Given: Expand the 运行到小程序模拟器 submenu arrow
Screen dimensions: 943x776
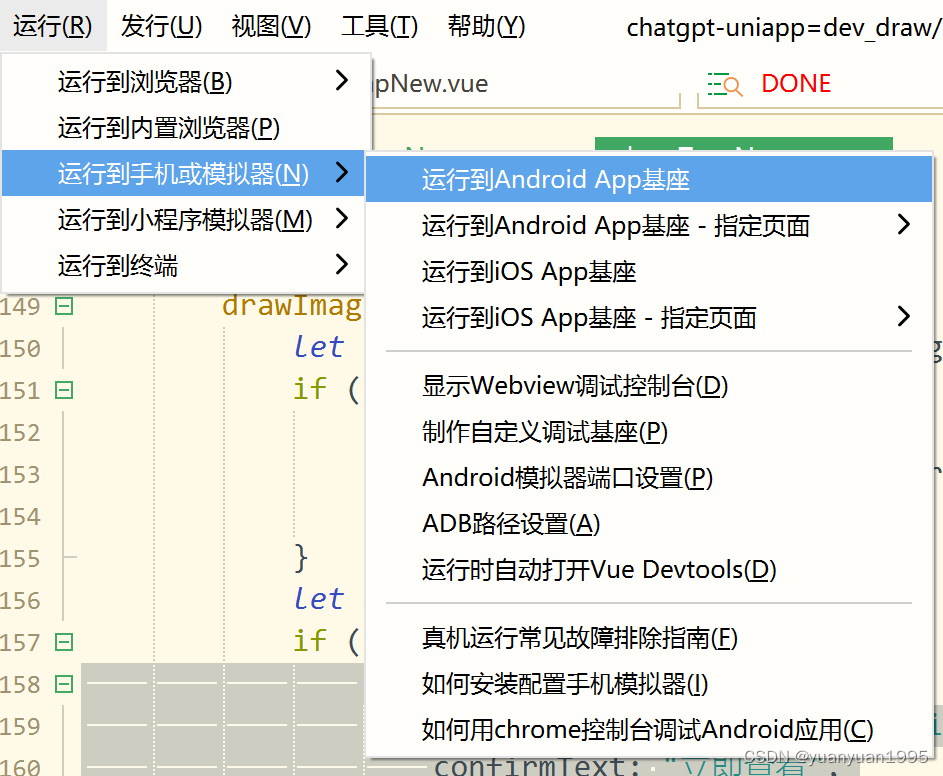Looking at the screenshot, I should [x=342, y=218].
